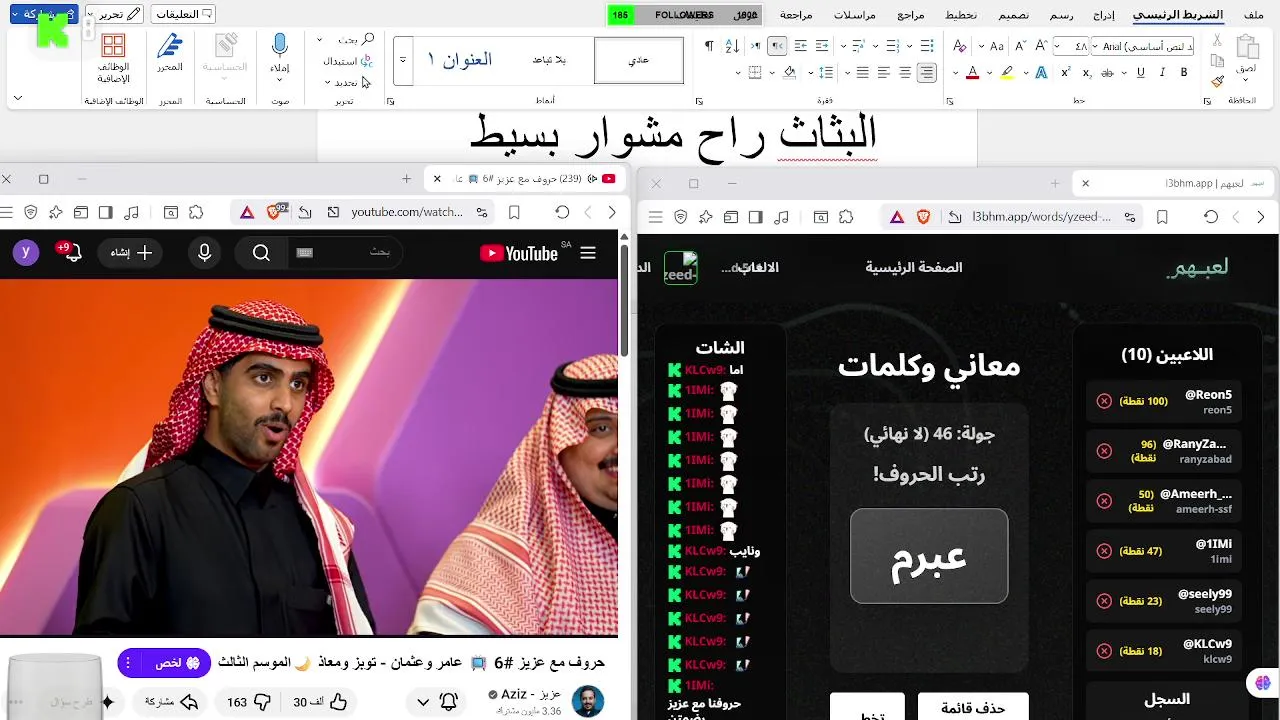Open YouTube hamburger guide menu

(x=588, y=253)
